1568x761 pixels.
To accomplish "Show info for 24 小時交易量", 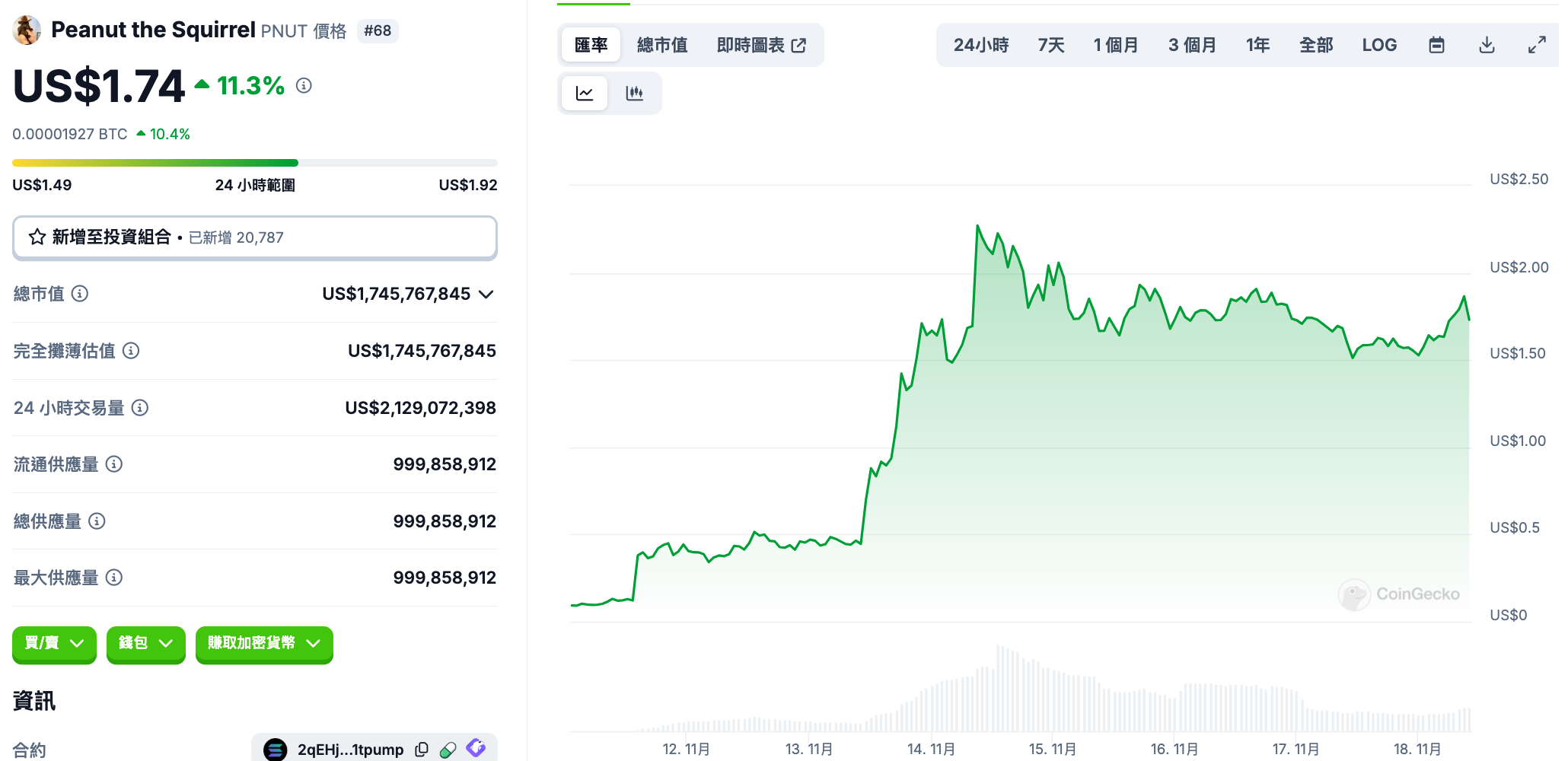I will click(140, 408).
